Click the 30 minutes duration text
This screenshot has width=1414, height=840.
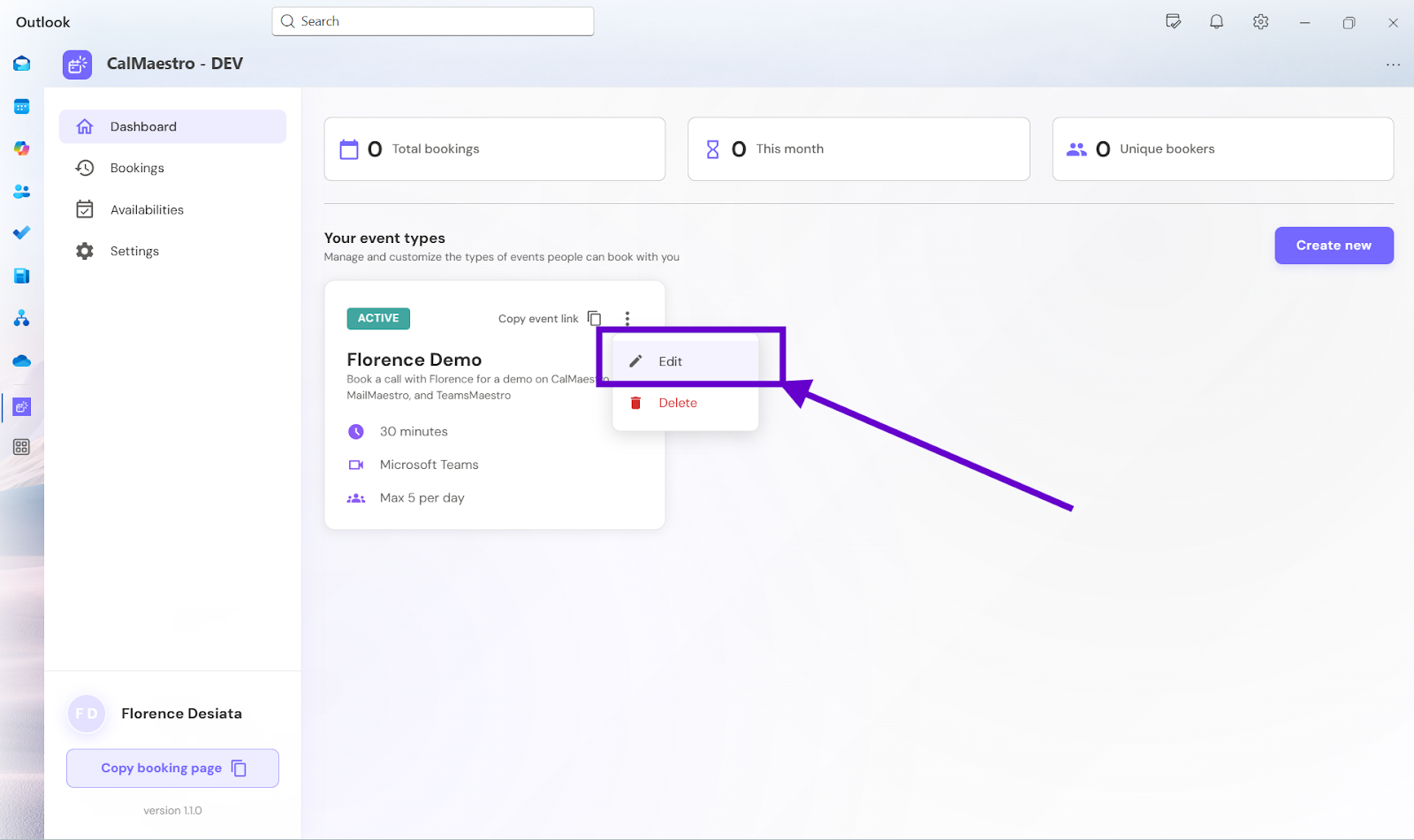414,432
